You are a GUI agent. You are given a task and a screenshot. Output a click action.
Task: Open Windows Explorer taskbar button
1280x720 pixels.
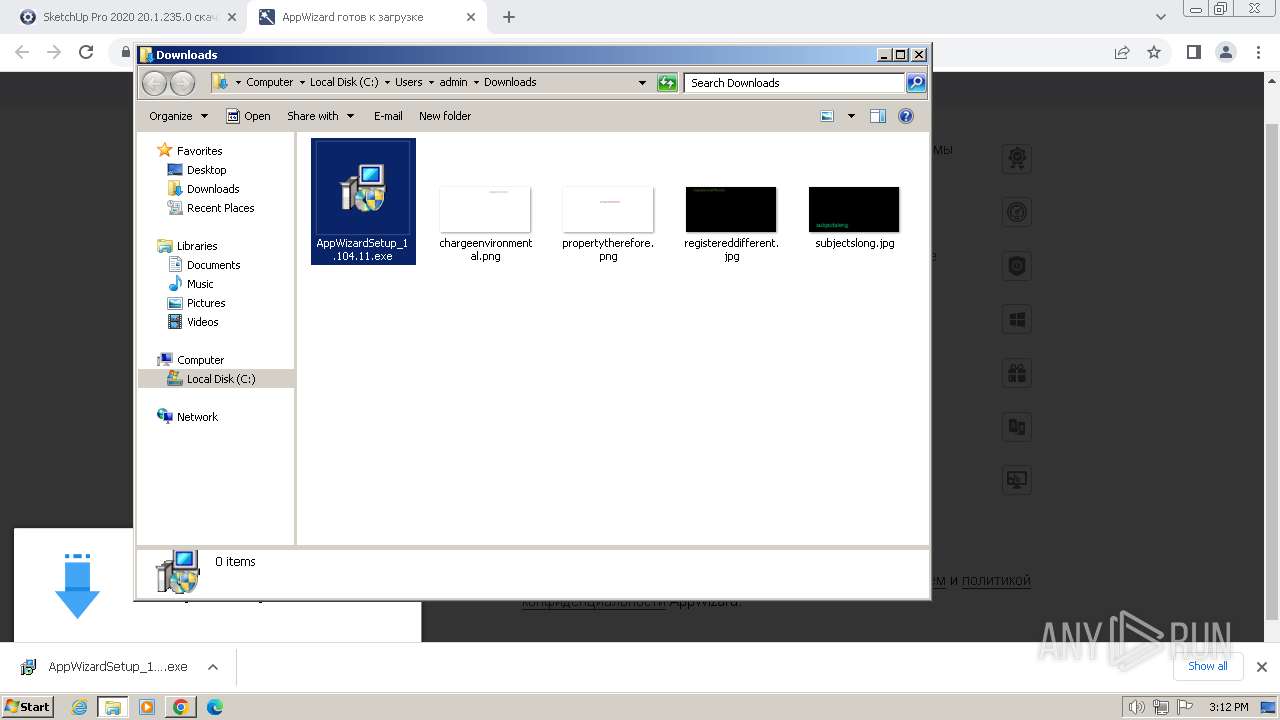point(113,707)
